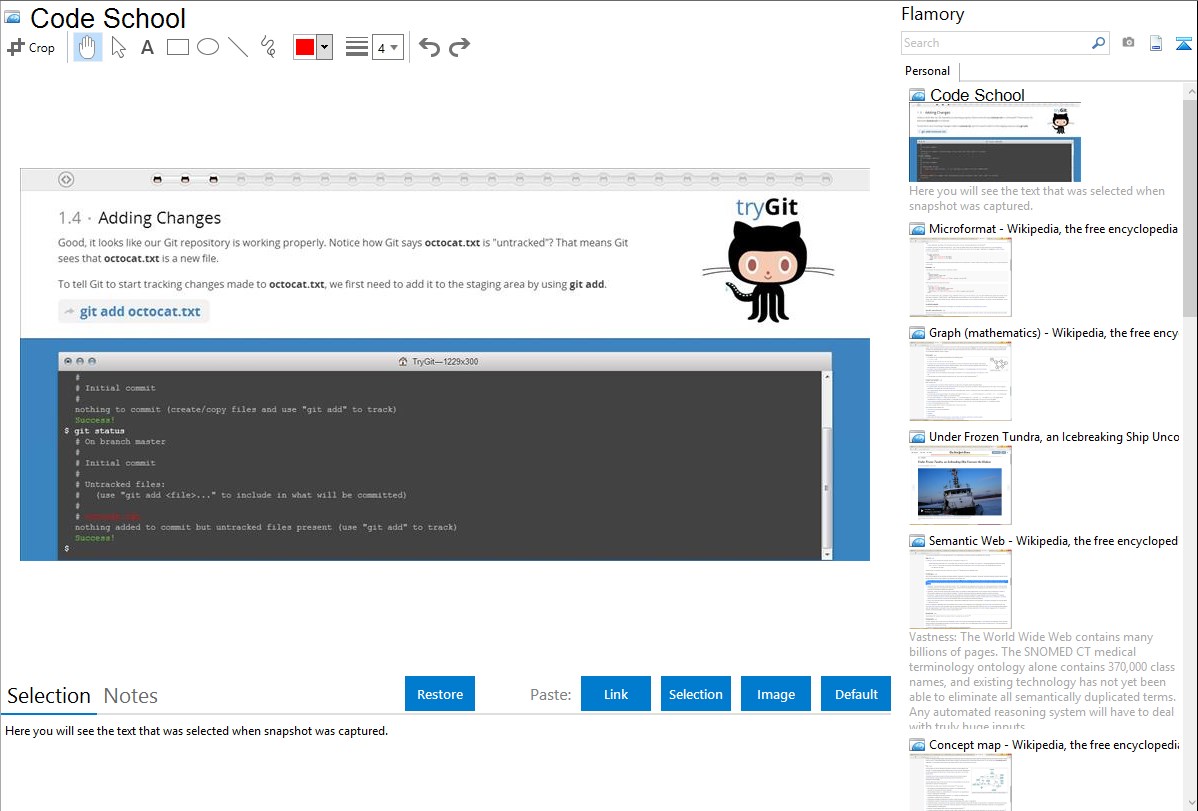Redo the last undone action

(x=459, y=47)
